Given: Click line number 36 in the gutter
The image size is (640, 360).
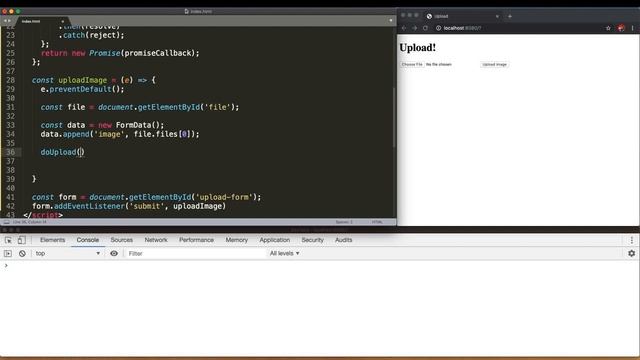Looking at the screenshot, I should click(x=10, y=152).
